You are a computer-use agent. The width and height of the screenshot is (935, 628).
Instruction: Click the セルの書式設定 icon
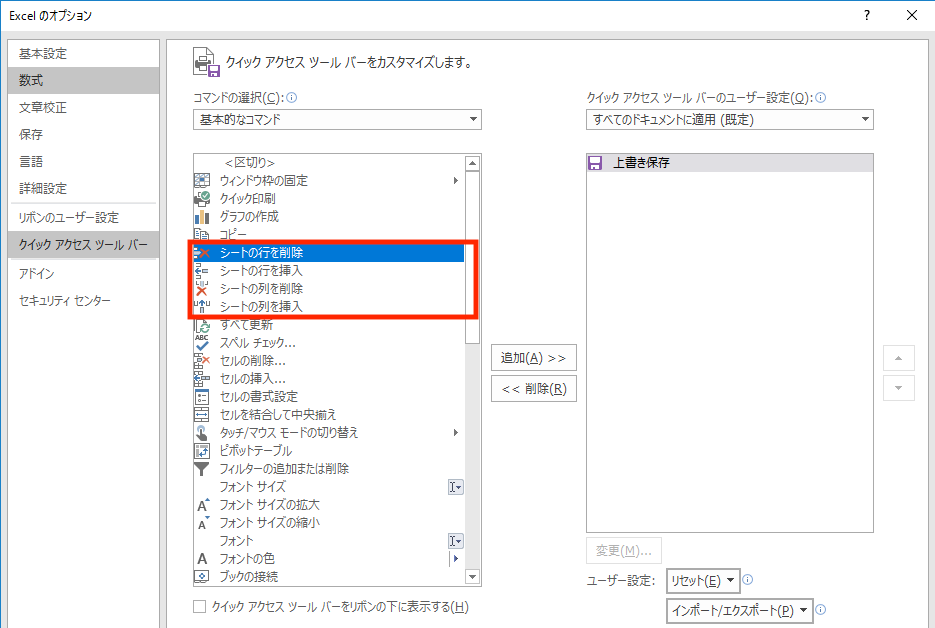pos(202,397)
